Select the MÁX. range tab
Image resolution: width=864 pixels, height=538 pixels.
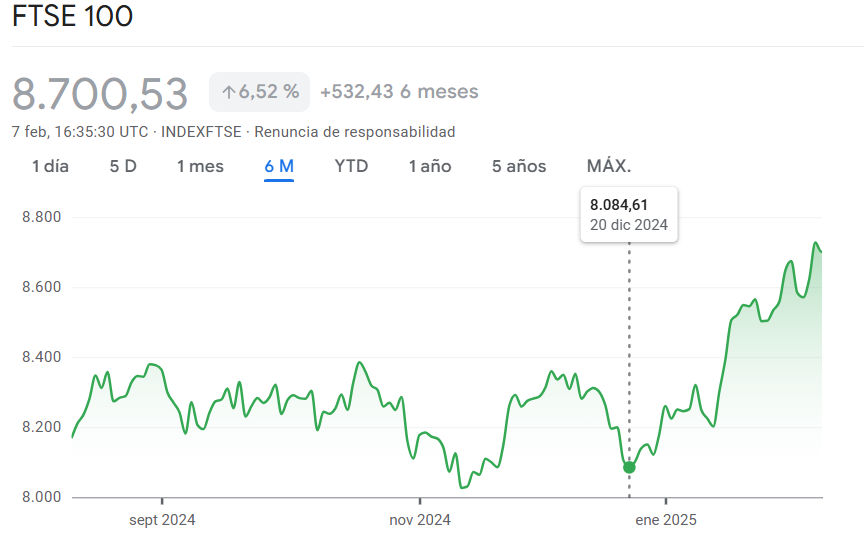click(609, 166)
